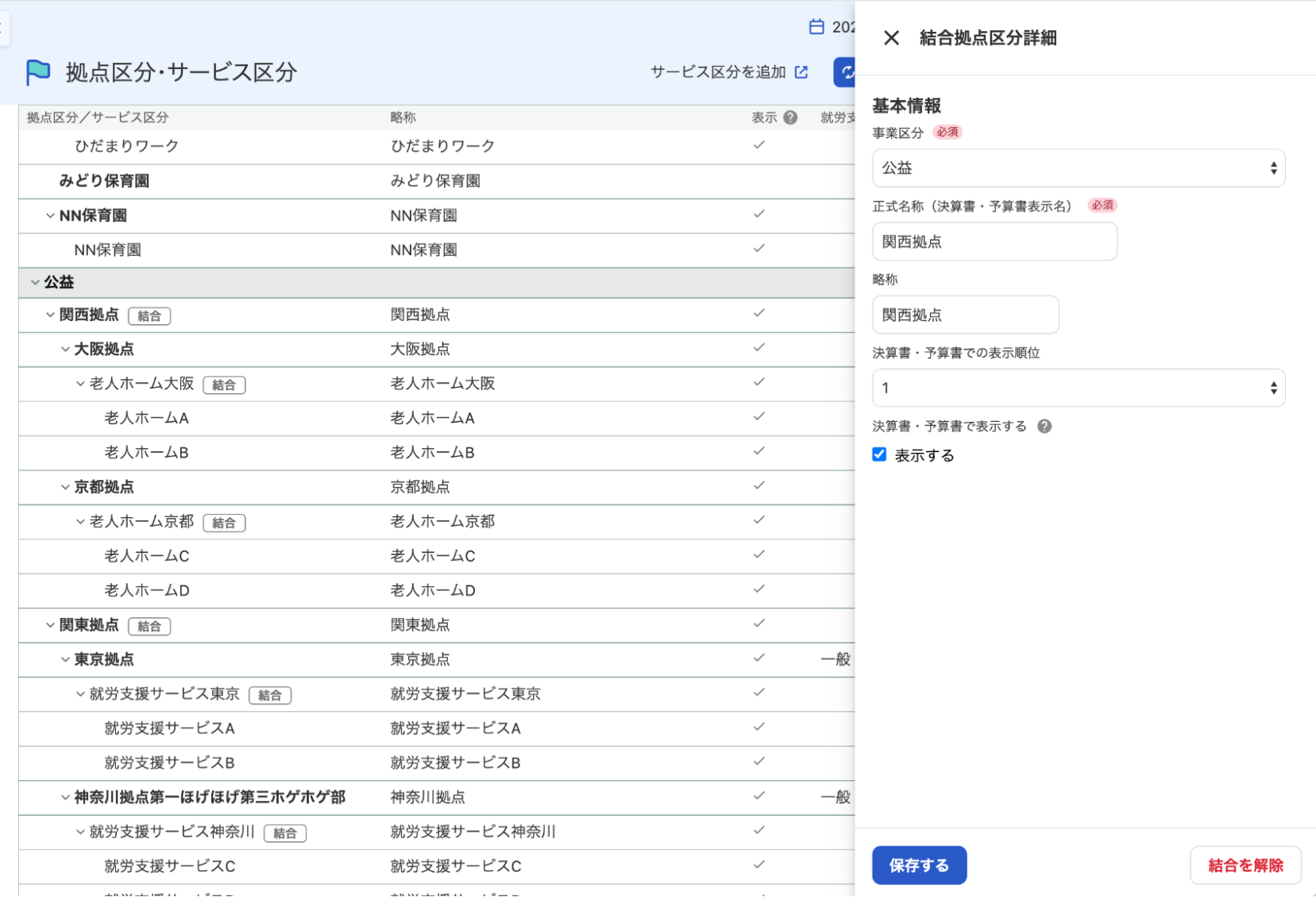Close the 結合拠点区分詳細 panel

coord(891,38)
